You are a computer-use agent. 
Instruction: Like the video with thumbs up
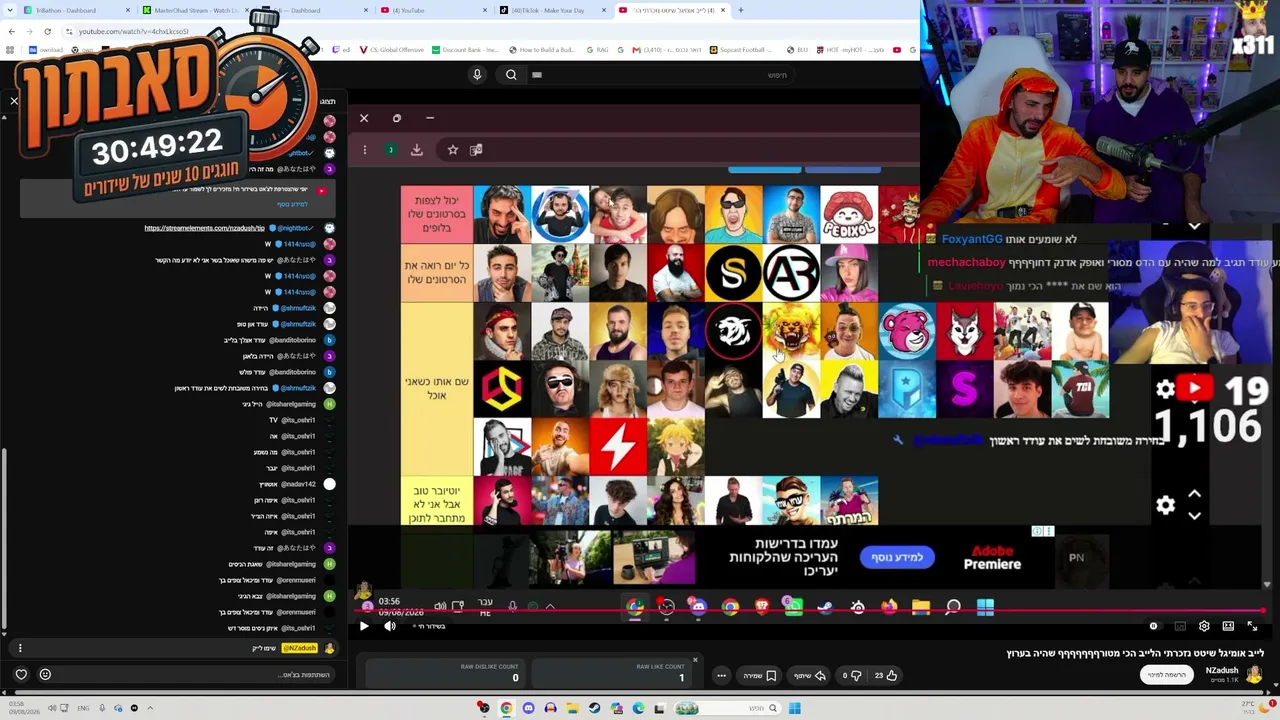click(886, 675)
